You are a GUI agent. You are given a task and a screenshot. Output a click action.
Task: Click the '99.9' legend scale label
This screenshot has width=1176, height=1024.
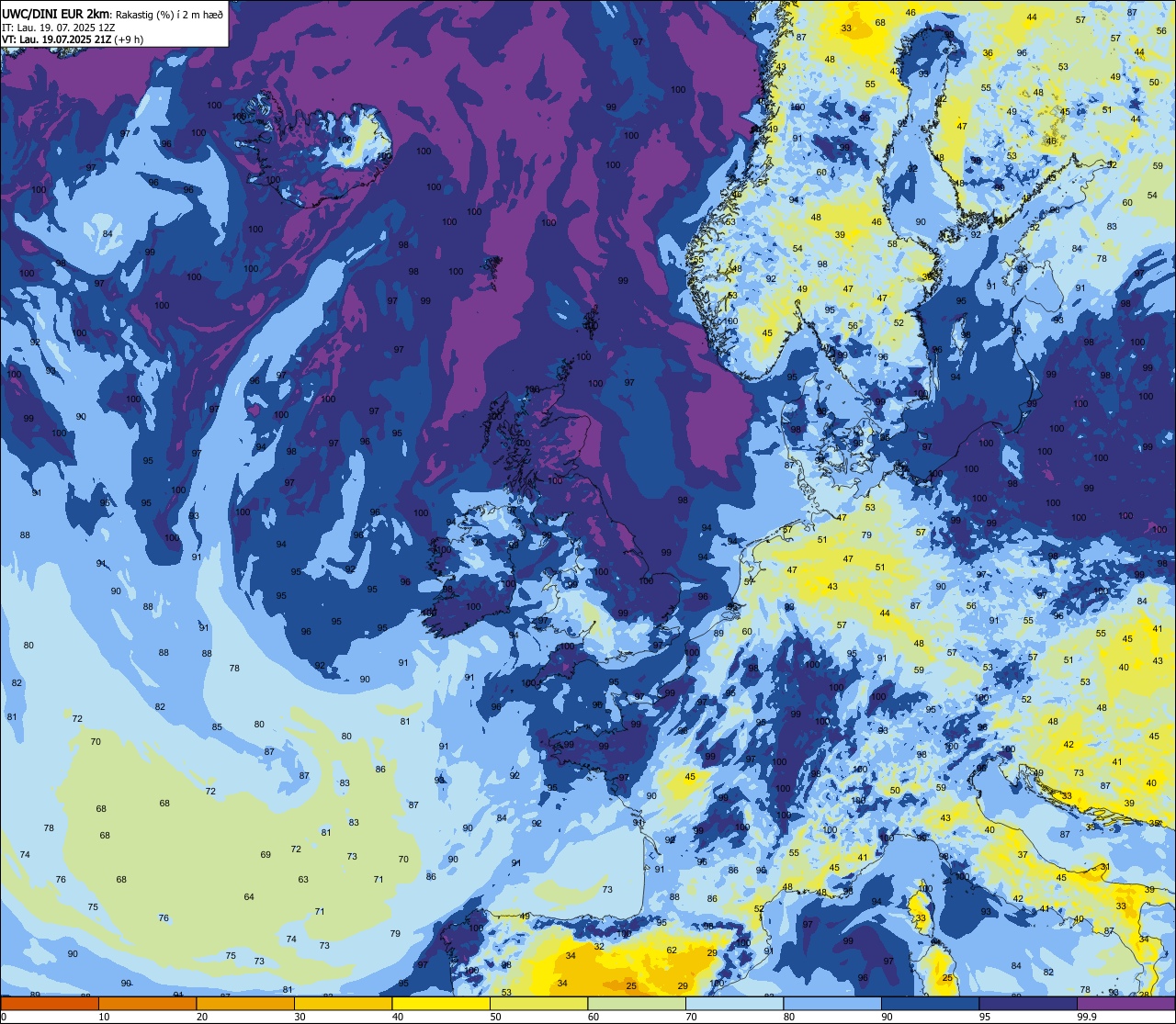[x=1087, y=1017]
